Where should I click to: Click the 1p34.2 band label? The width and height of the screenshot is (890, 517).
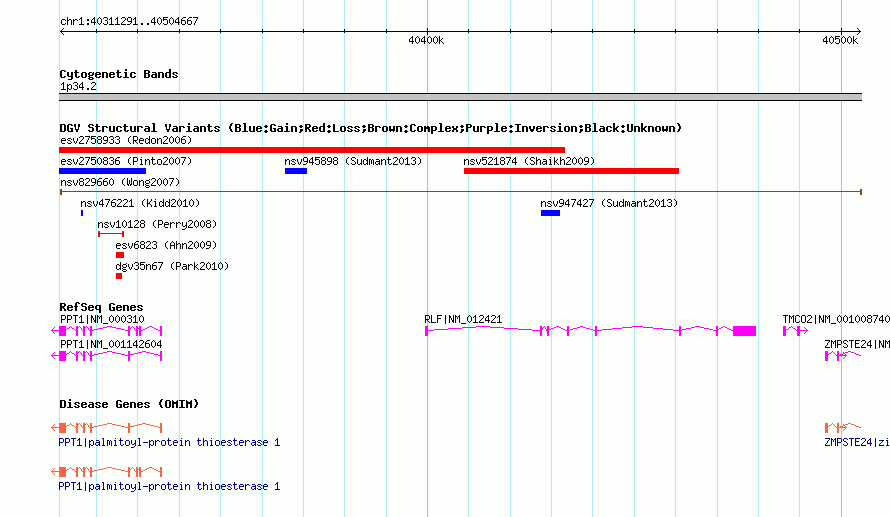tap(78, 86)
